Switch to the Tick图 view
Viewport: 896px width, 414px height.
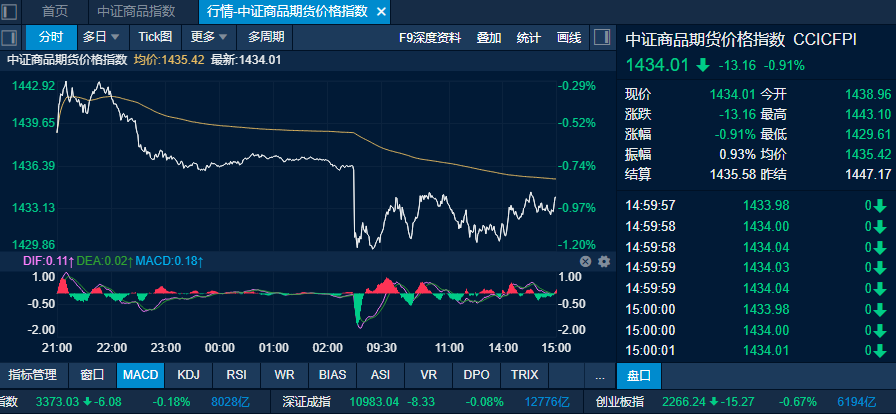pyautogui.click(x=155, y=37)
